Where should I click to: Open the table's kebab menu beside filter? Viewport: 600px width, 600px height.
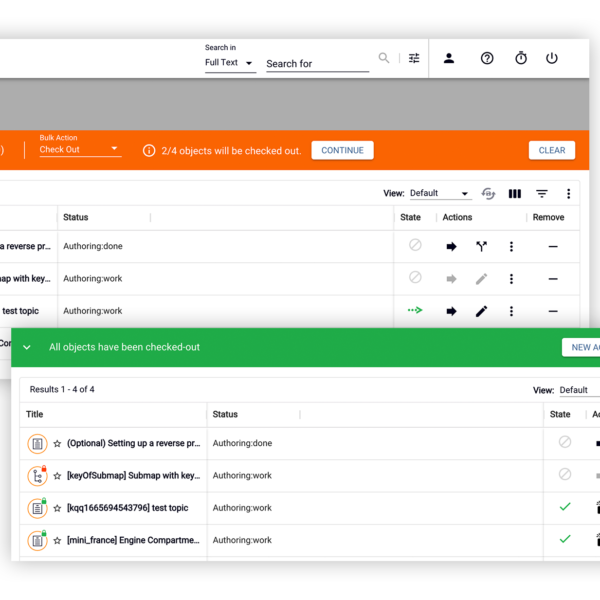point(569,194)
